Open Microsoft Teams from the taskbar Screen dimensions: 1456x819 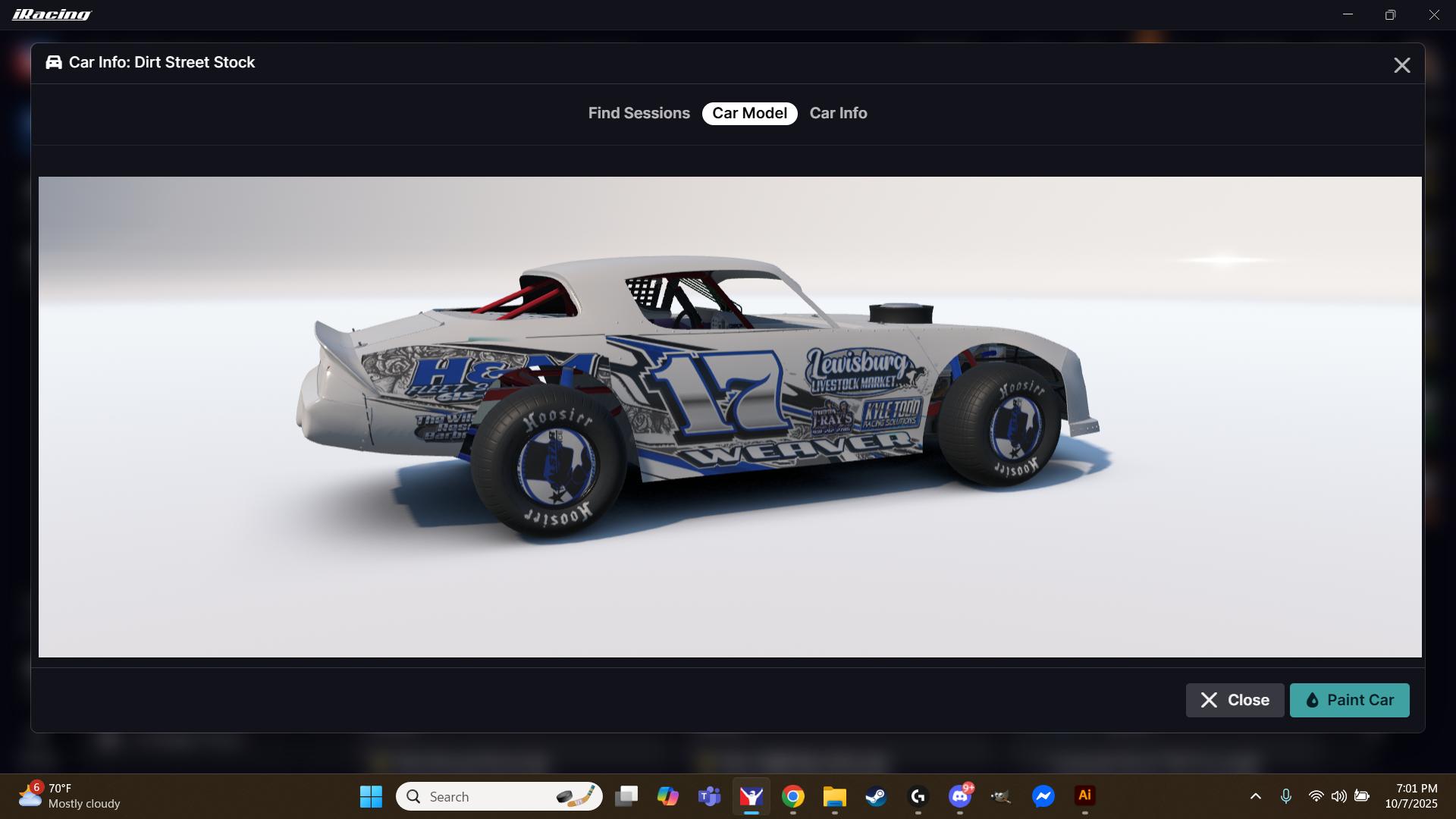coord(709,797)
